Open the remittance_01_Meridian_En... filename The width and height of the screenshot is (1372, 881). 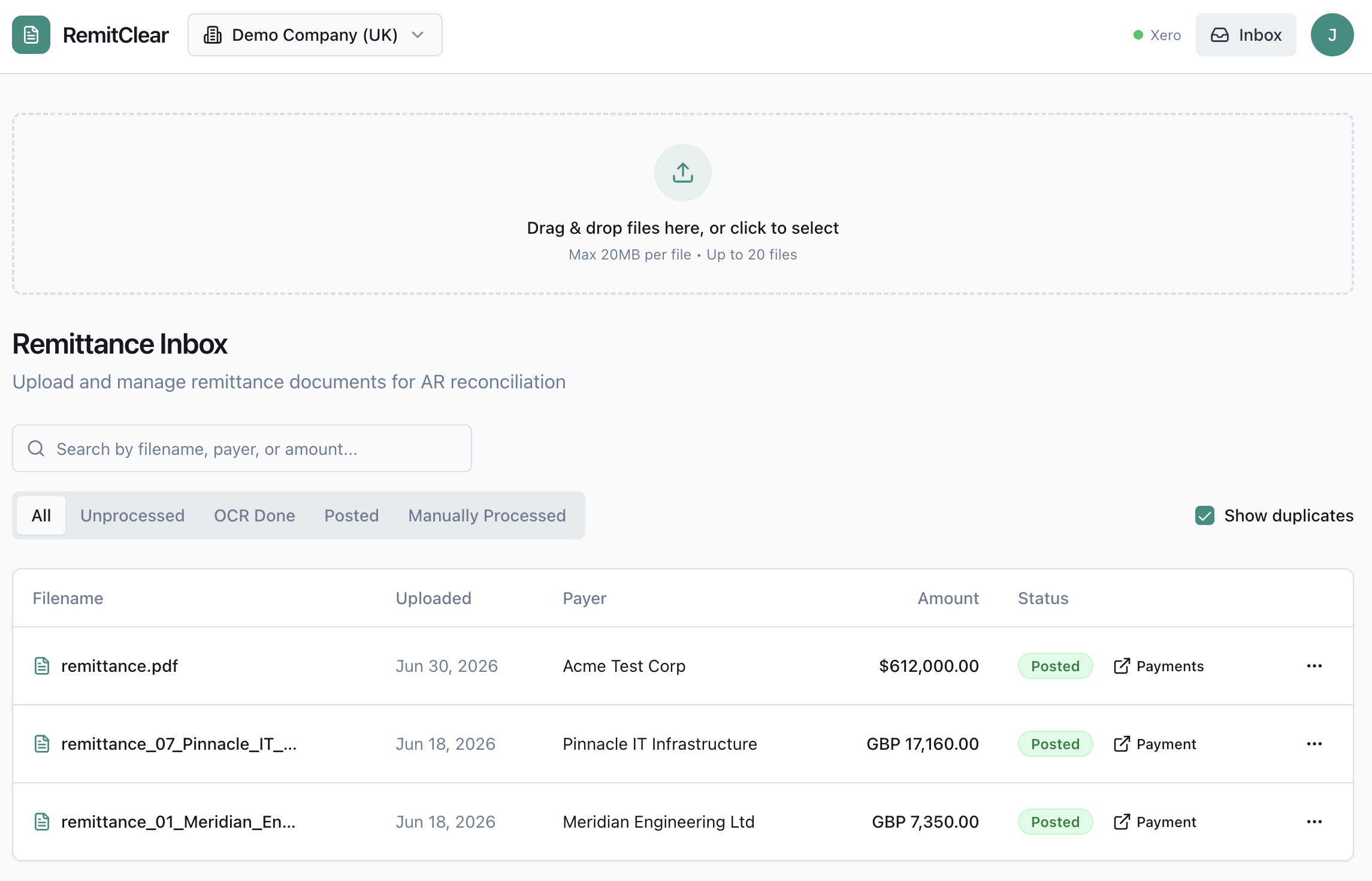[x=178, y=822]
